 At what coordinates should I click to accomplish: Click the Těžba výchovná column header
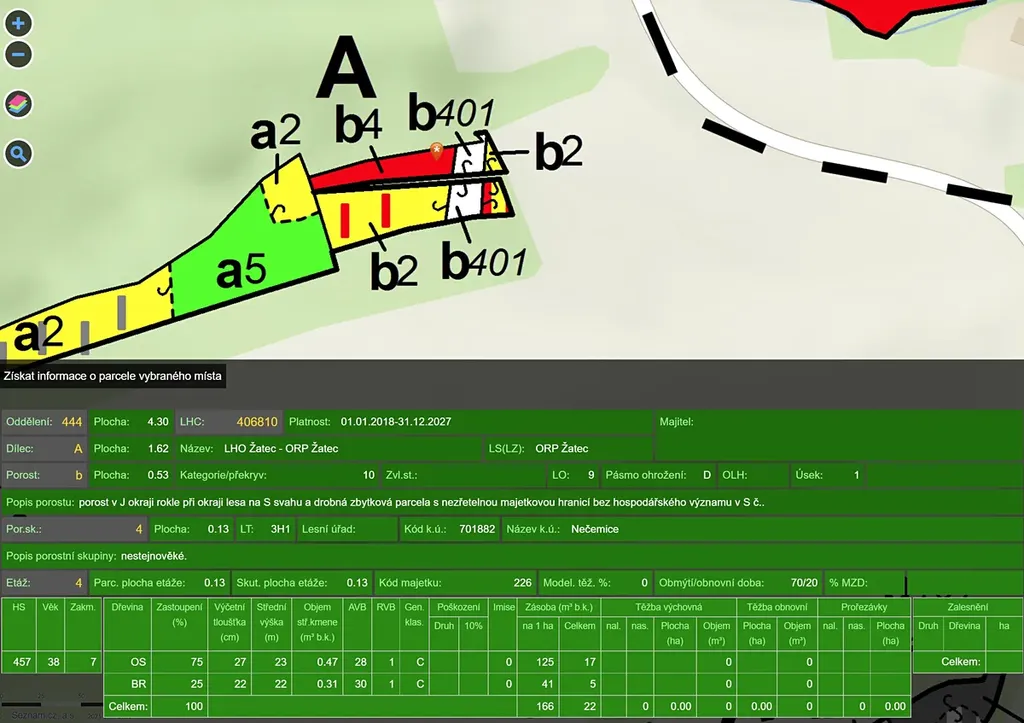(x=669, y=607)
